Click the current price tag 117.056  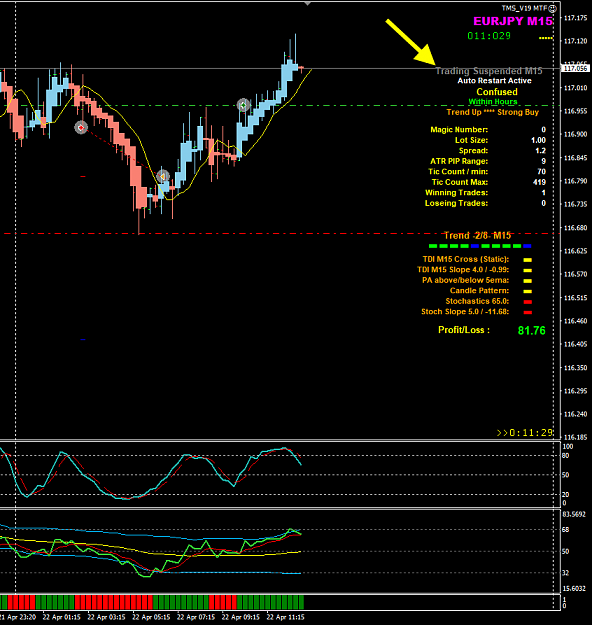tap(575, 69)
